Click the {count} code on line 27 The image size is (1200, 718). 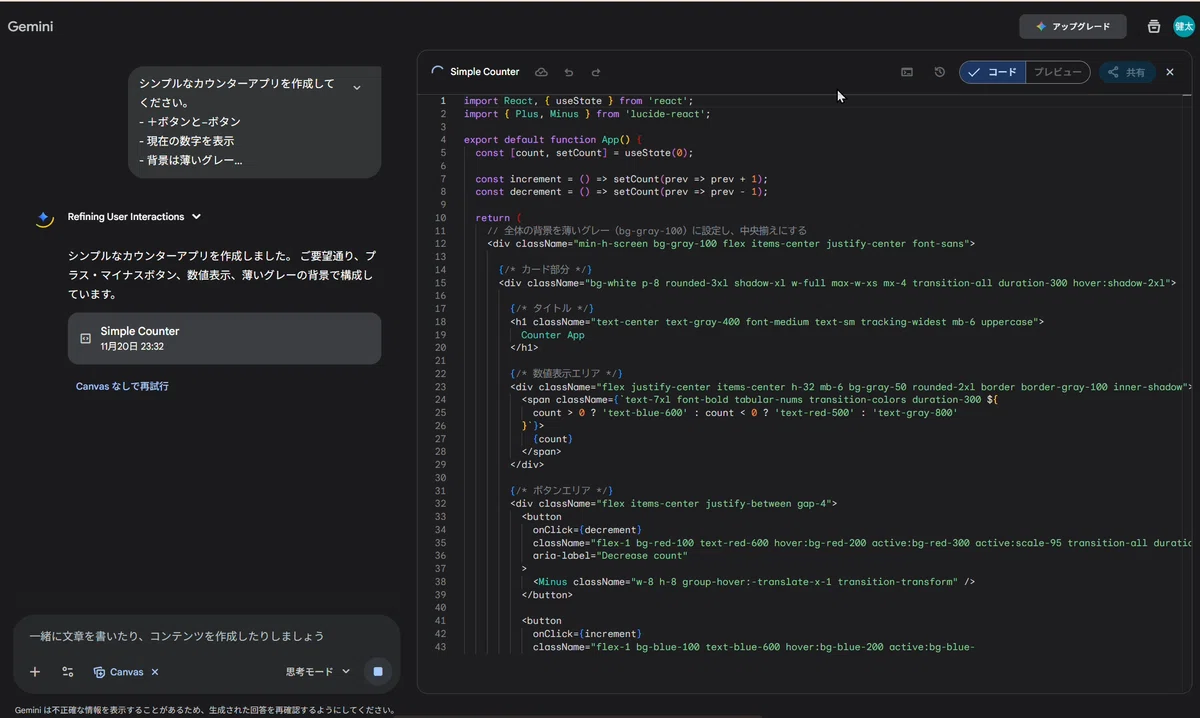pos(553,439)
